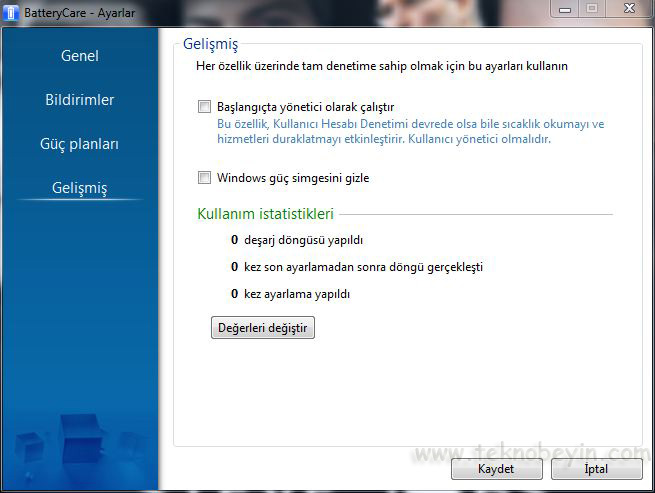Click the Kullanım istatistikleri heading

tap(265, 213)
